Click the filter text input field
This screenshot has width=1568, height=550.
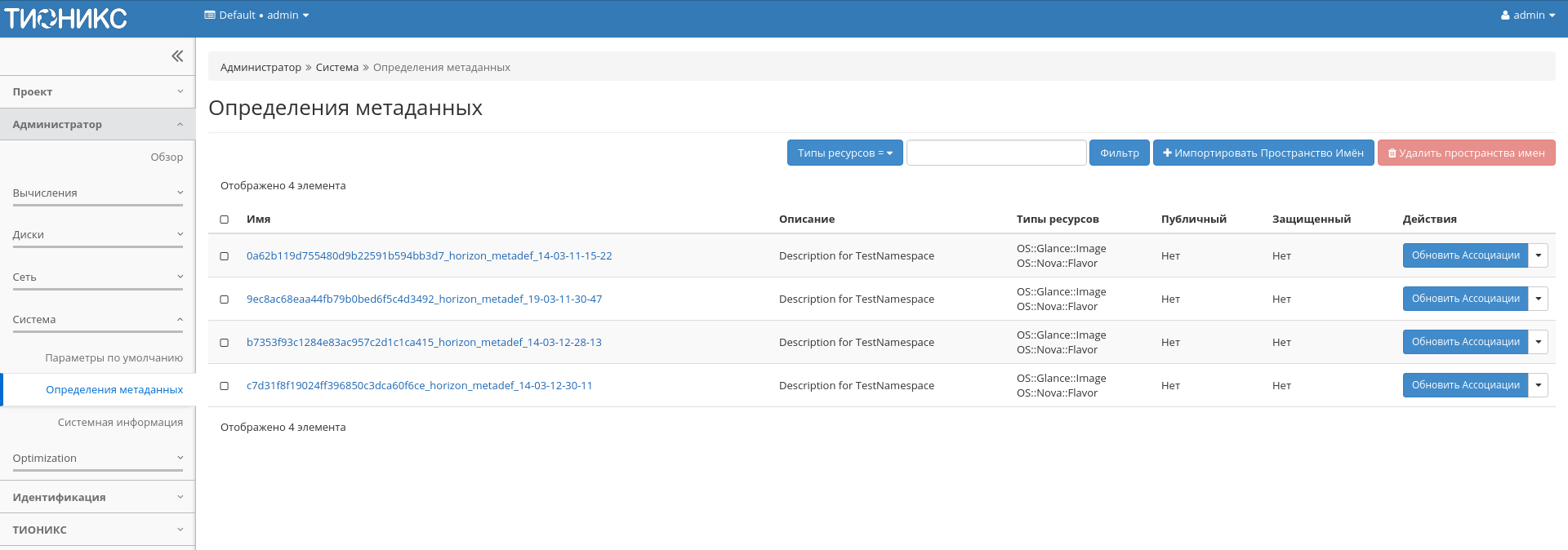click(x=996, y=153)
